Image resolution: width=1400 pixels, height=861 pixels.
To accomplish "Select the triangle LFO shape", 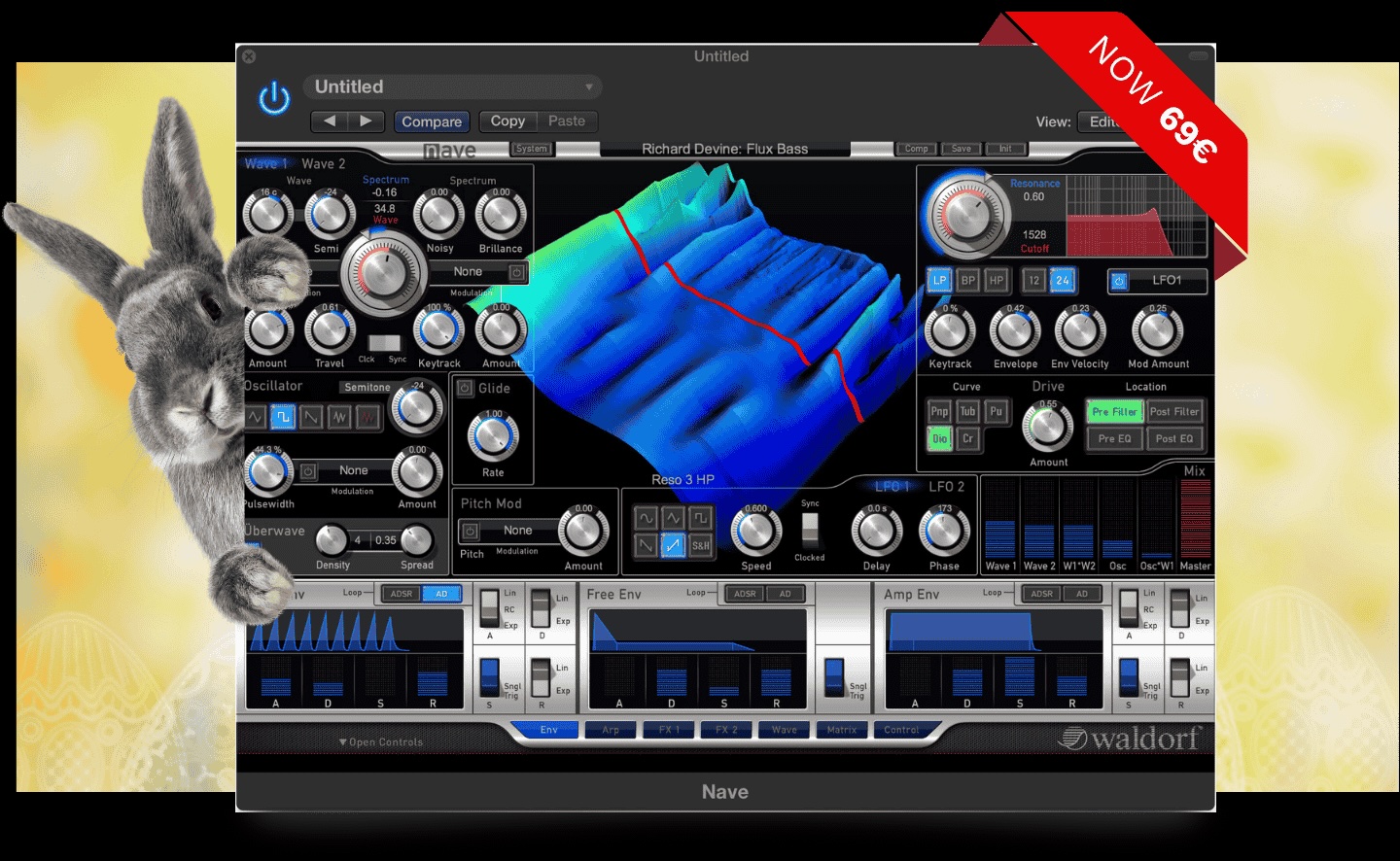I will [673, 518].
